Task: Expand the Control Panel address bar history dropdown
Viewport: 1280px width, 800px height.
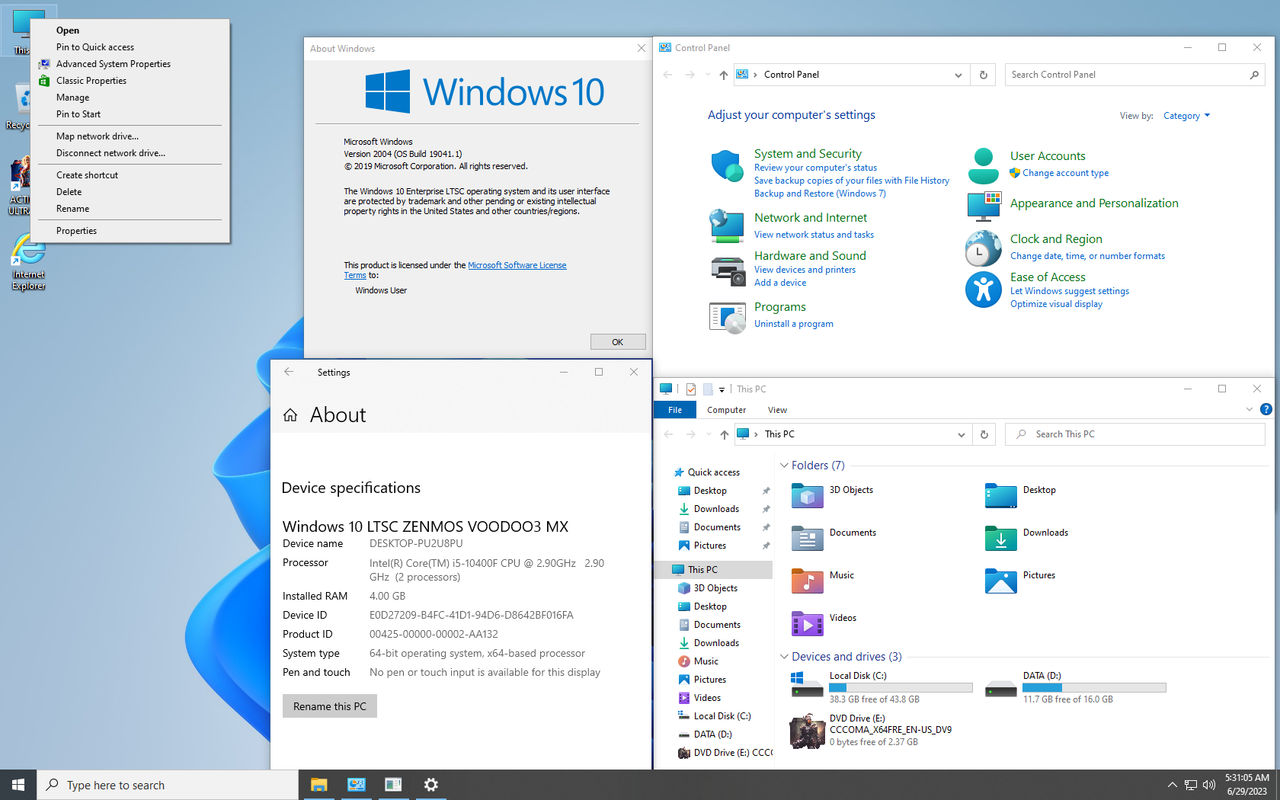Action: click(x=958, y=74)
